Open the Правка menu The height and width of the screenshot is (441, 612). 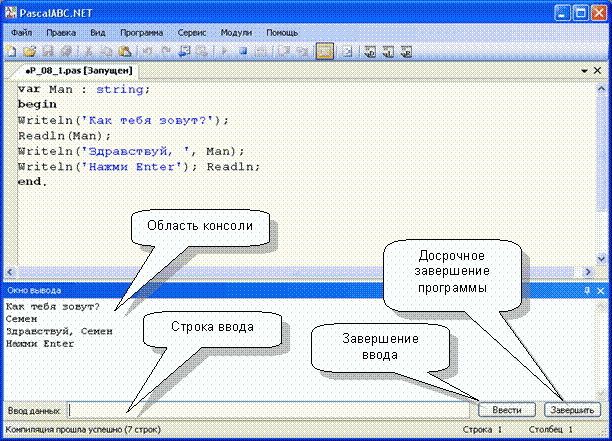[x=61, y=33]
